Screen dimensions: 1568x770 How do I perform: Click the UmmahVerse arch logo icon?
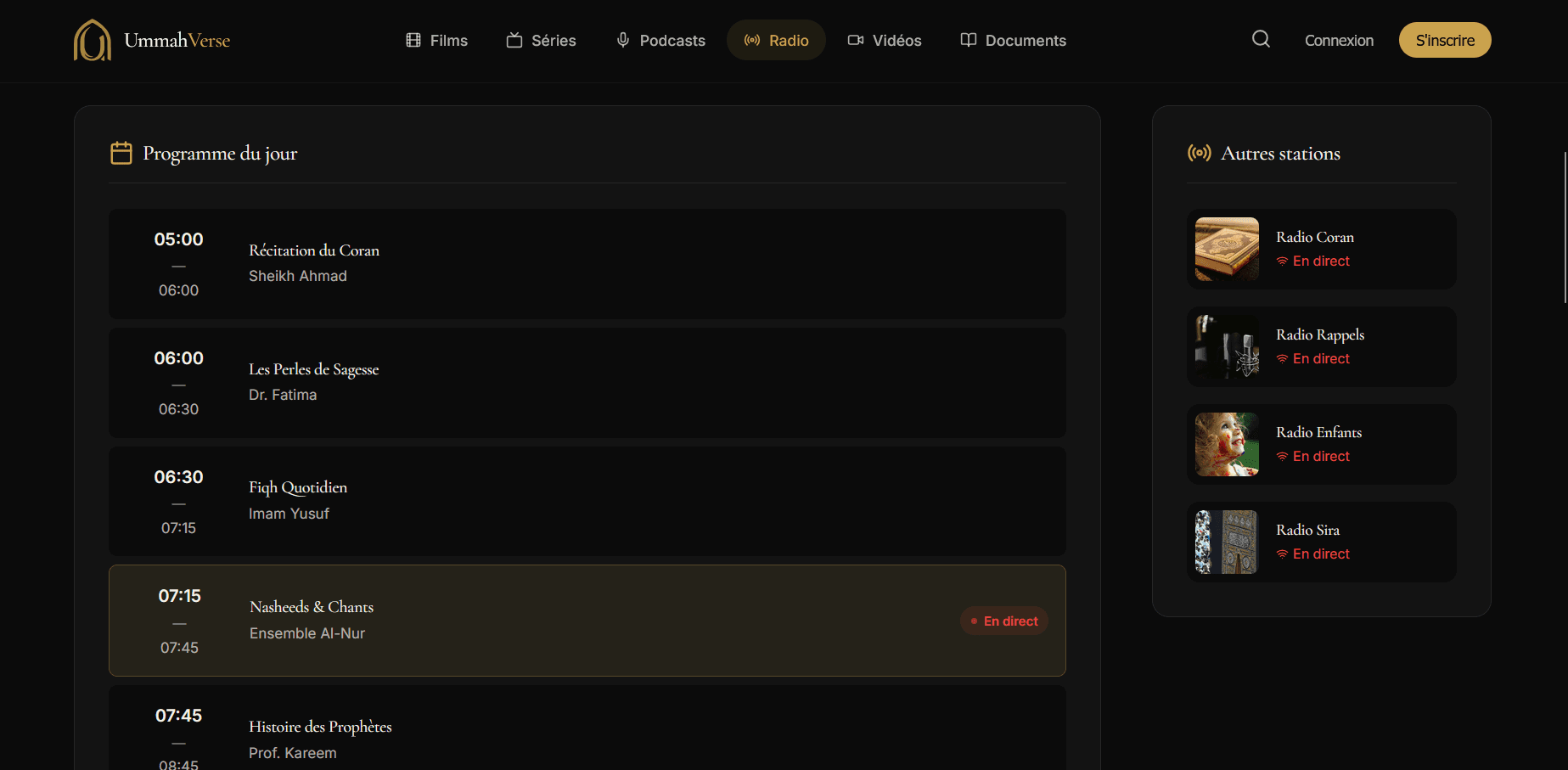(92, 40)
